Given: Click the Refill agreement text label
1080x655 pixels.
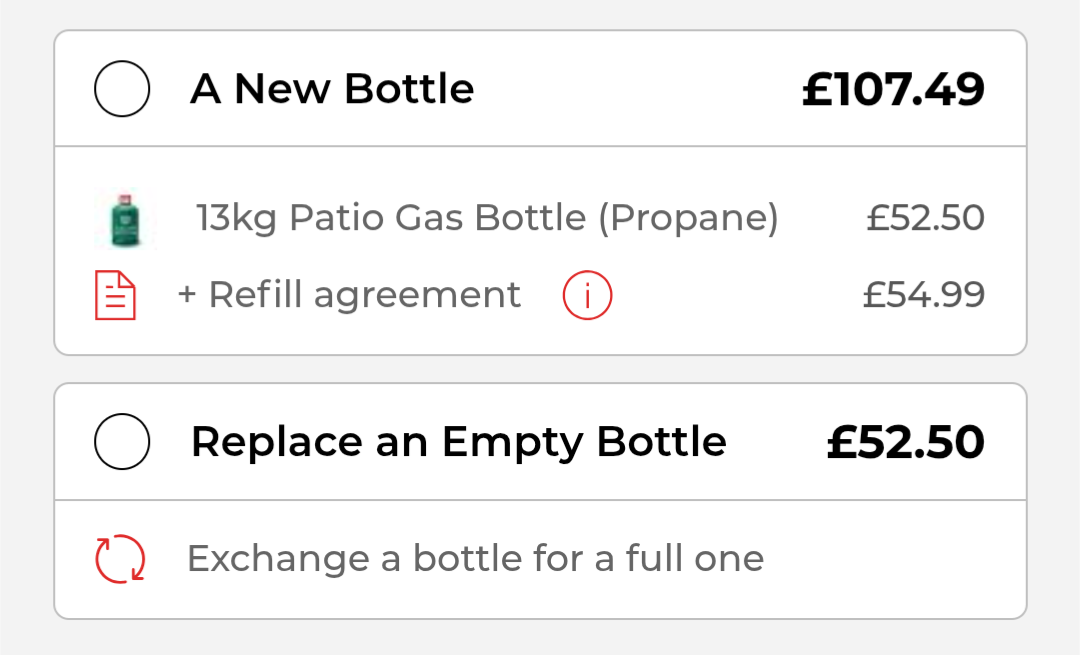Looking at the screenshot, I should (x=364, y=295).
